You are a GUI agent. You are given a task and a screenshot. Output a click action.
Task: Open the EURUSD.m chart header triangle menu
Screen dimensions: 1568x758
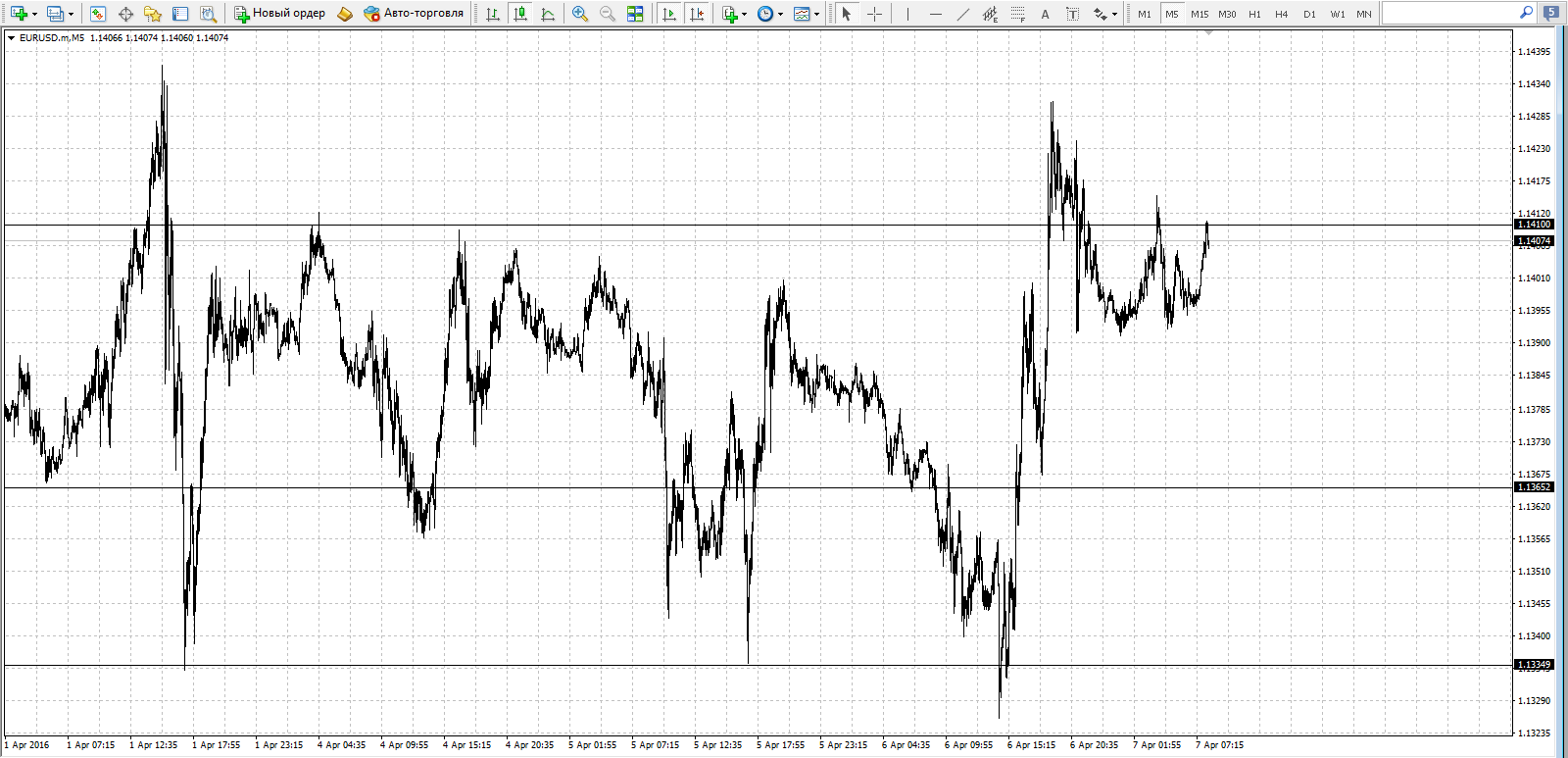tap(12, 38)
